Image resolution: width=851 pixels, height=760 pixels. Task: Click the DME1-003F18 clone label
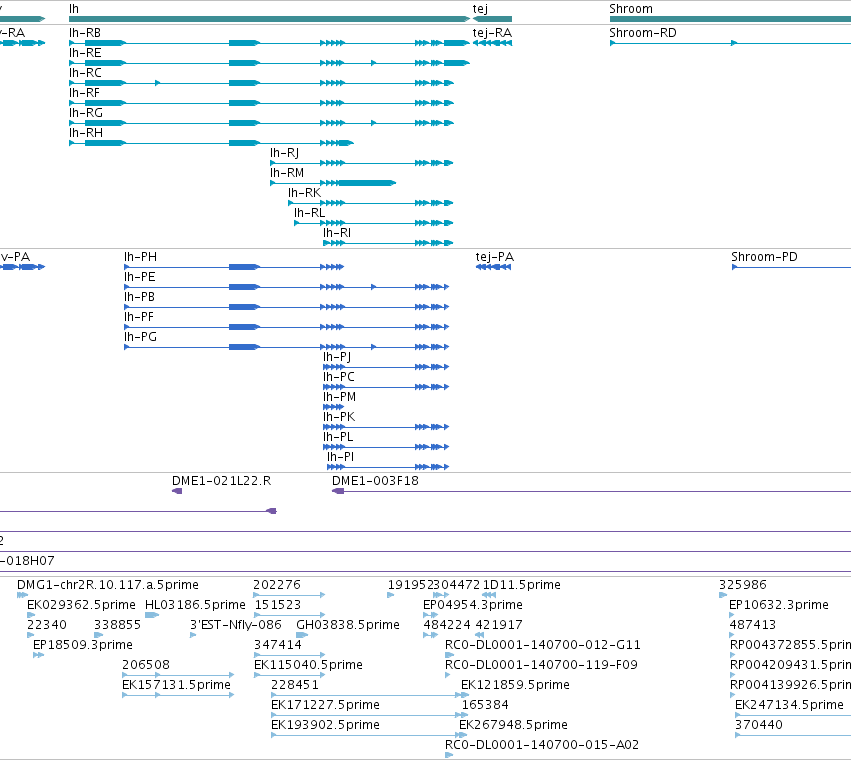click(375, 481)
